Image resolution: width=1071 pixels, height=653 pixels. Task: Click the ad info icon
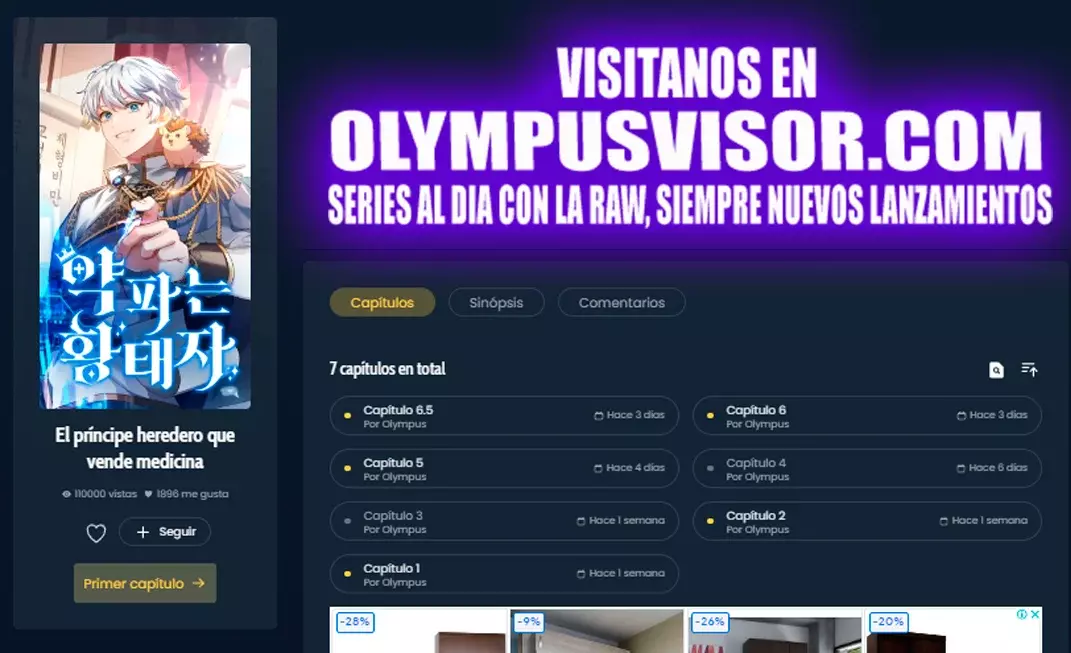1022,615
